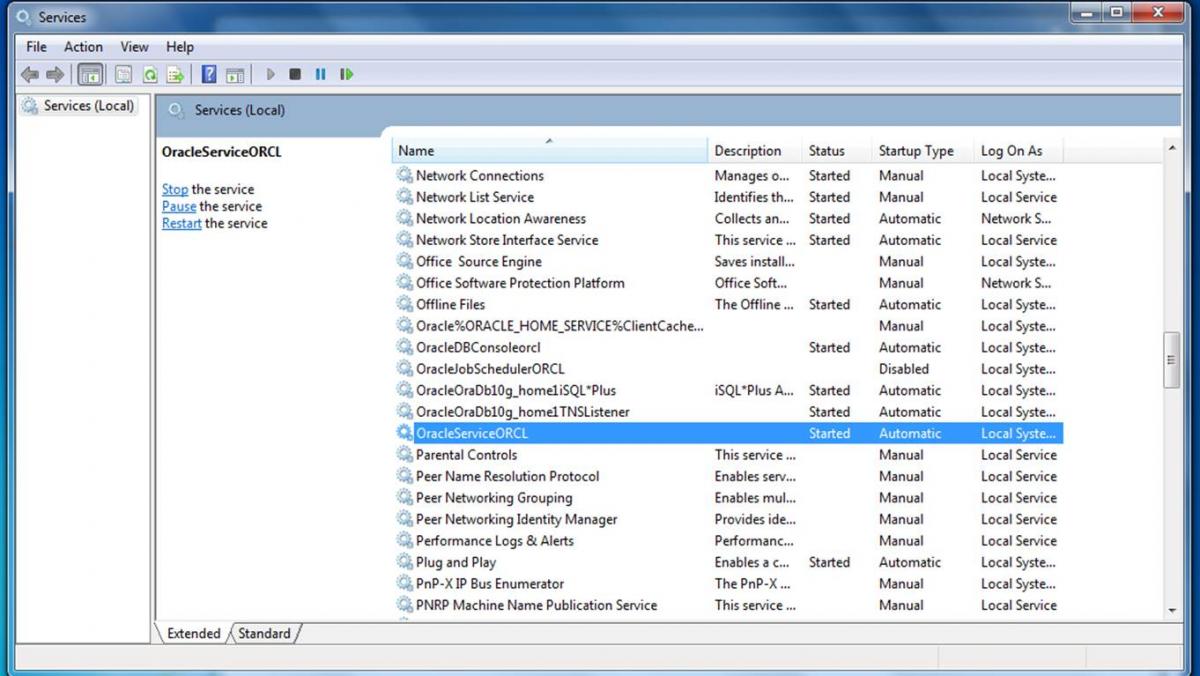Select the Plug and Play service
Screen dimensions: 1200x676
coord(455,562)
